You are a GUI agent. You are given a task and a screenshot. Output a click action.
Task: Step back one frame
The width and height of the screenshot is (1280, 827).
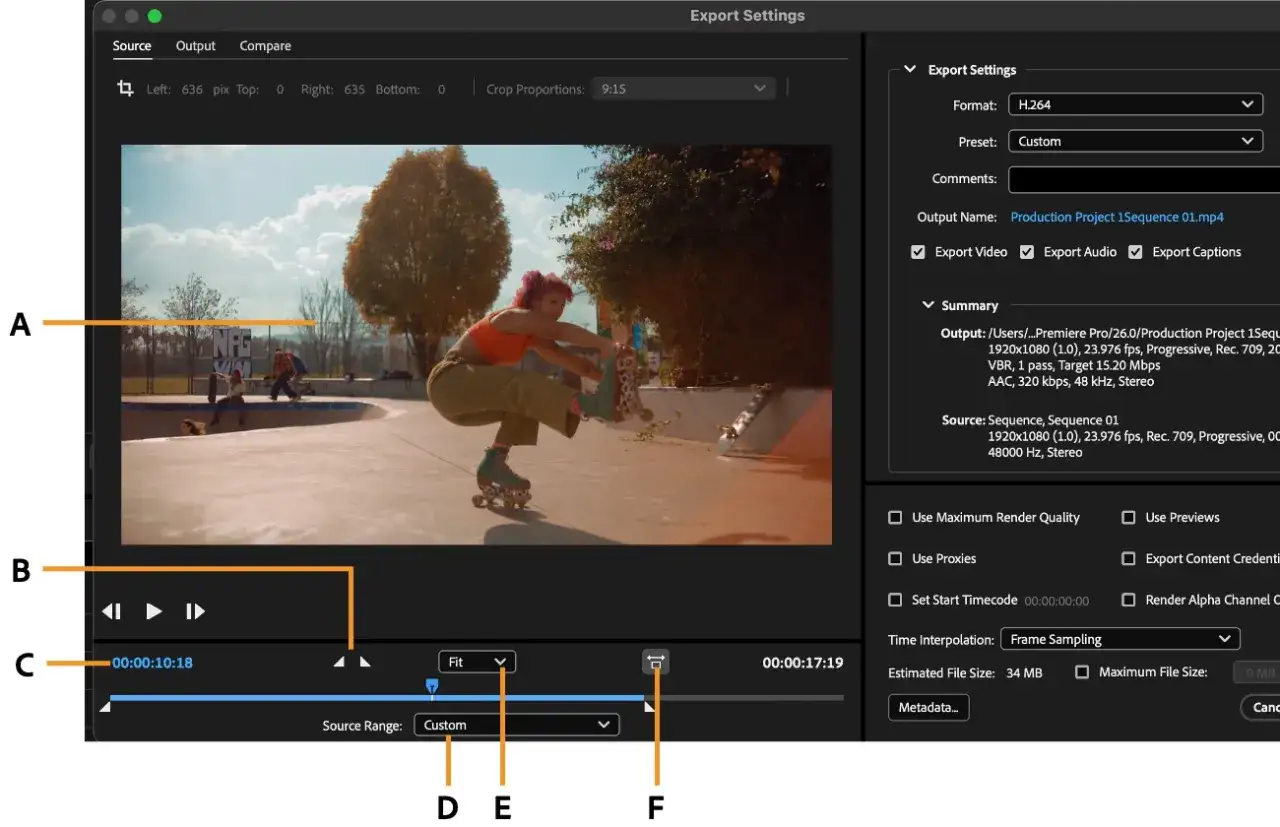coord(112,611)
